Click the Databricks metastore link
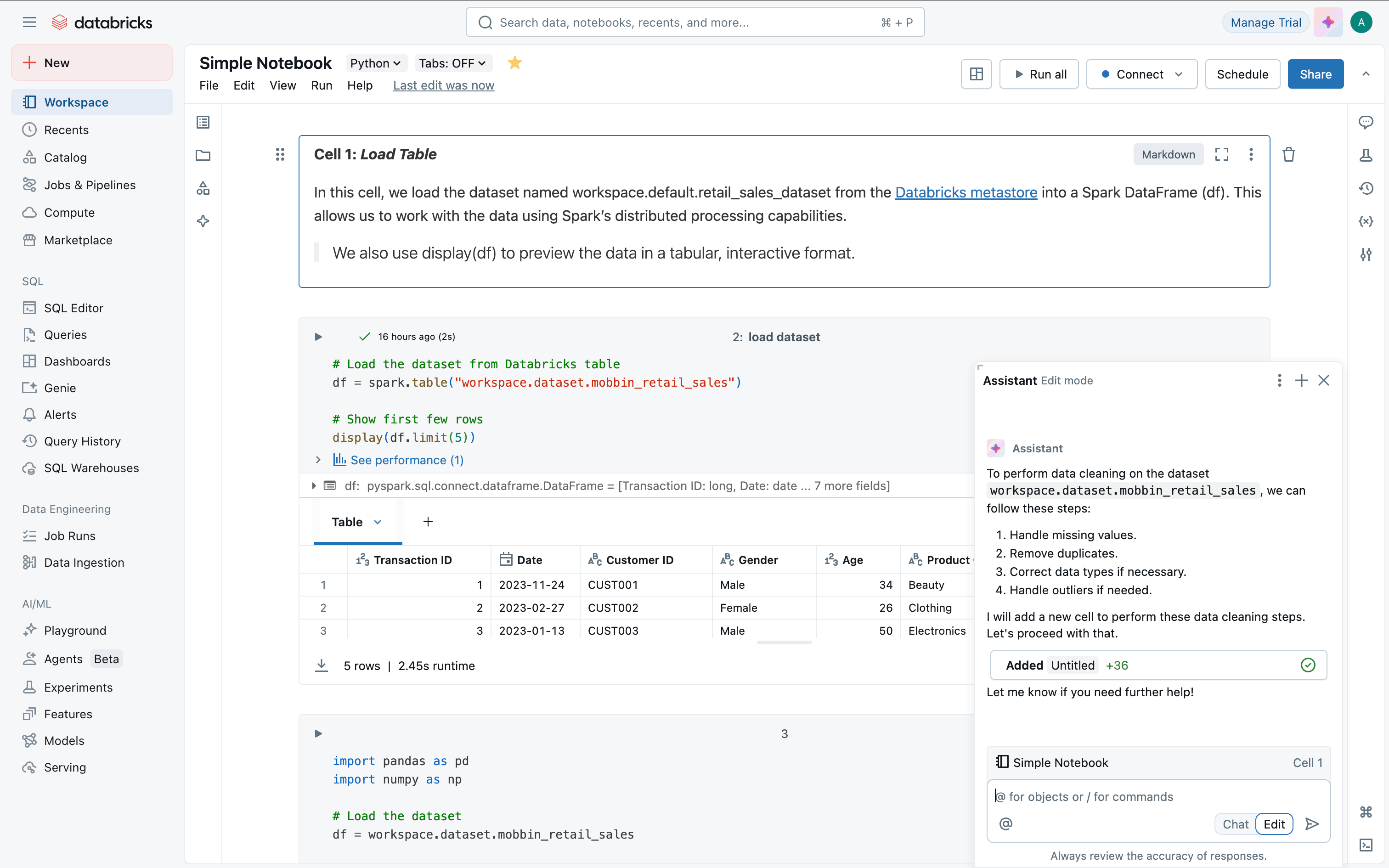1389x868 pixels. [x=966, y=192]
